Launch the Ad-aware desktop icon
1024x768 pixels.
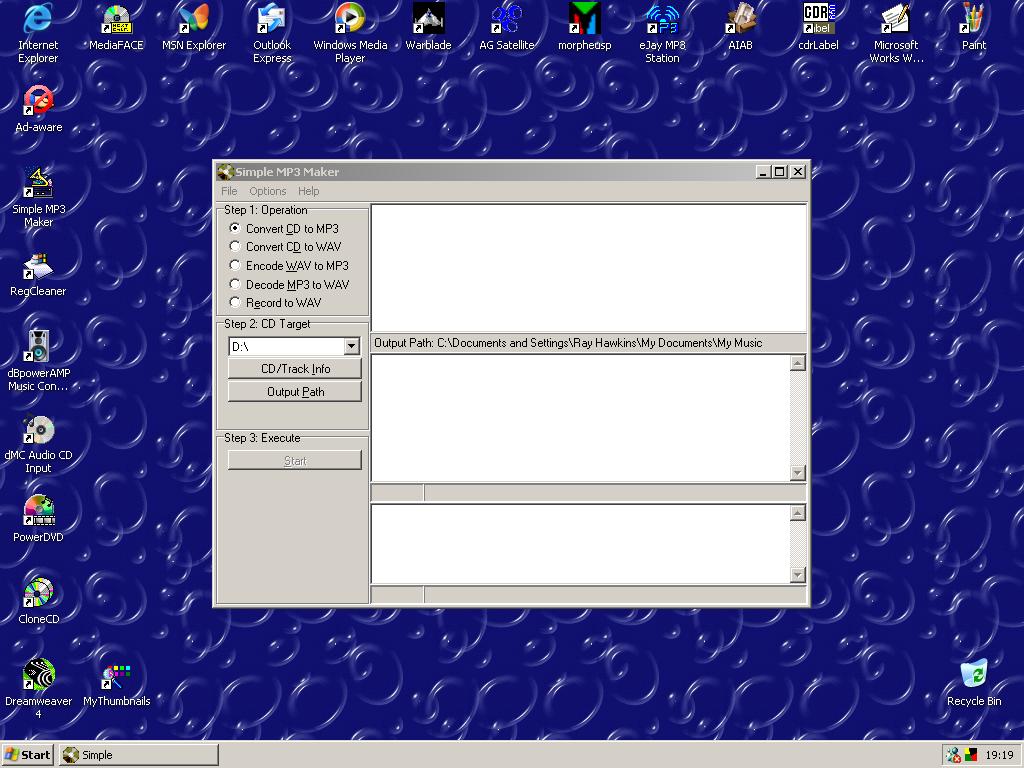tap(39, 101)
